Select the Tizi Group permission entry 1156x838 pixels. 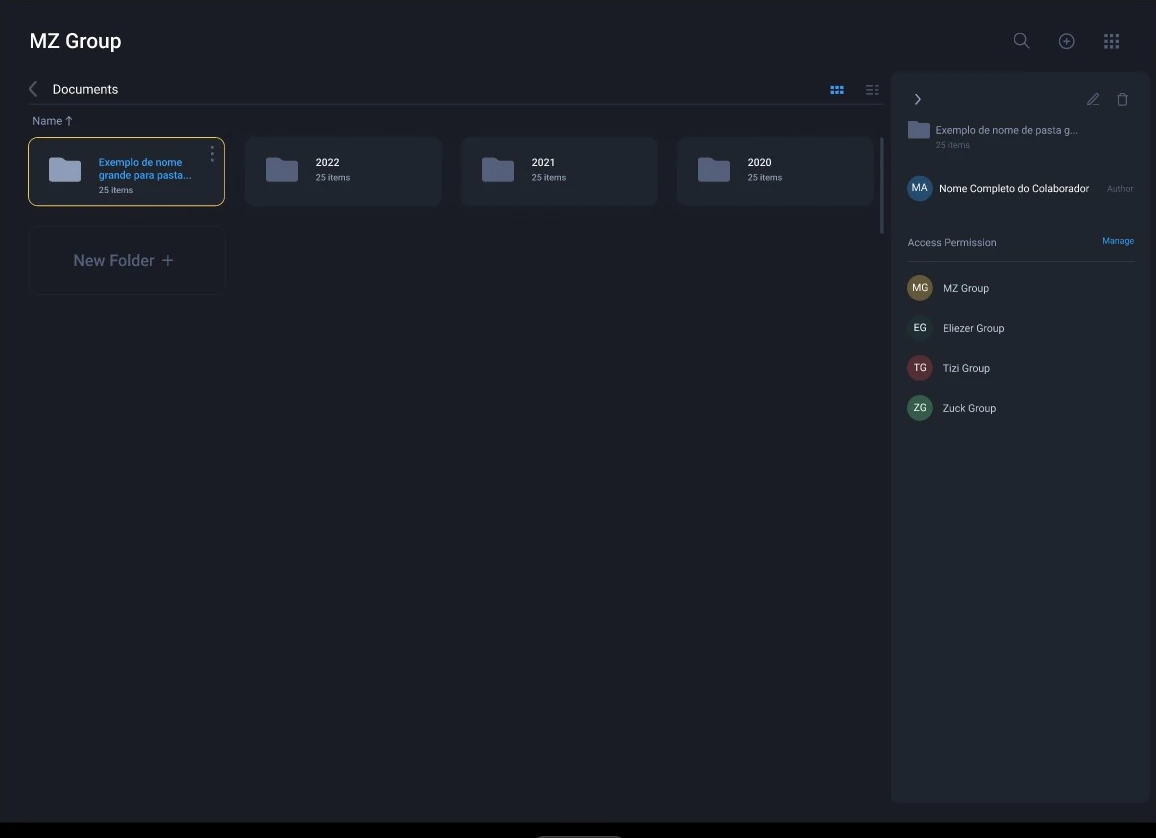[1020, 368]
